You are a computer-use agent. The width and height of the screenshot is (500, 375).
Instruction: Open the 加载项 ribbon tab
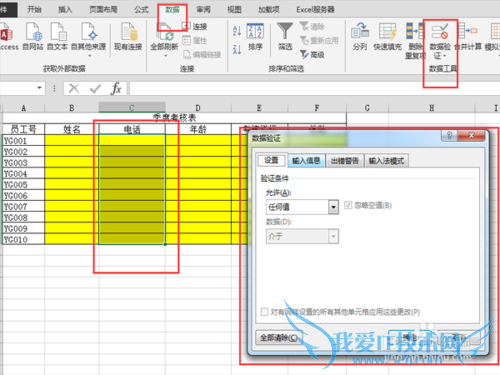tap(269, 10)
